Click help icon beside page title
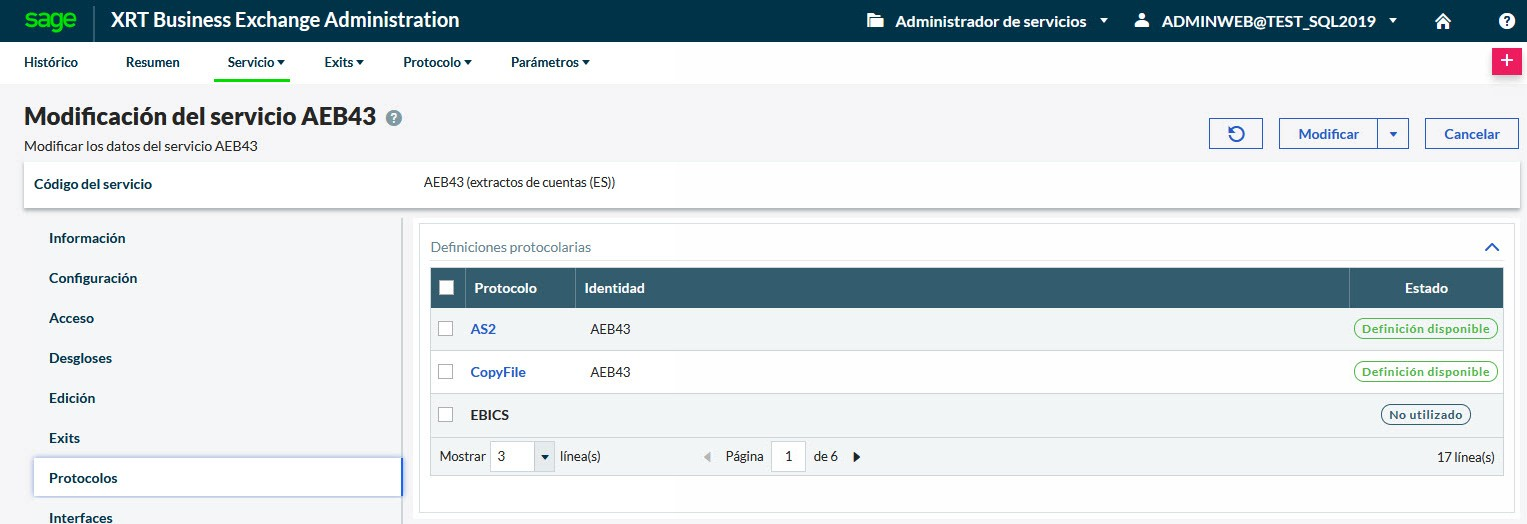The width and height of the screenshot is (1527, 524). (394, 118)
